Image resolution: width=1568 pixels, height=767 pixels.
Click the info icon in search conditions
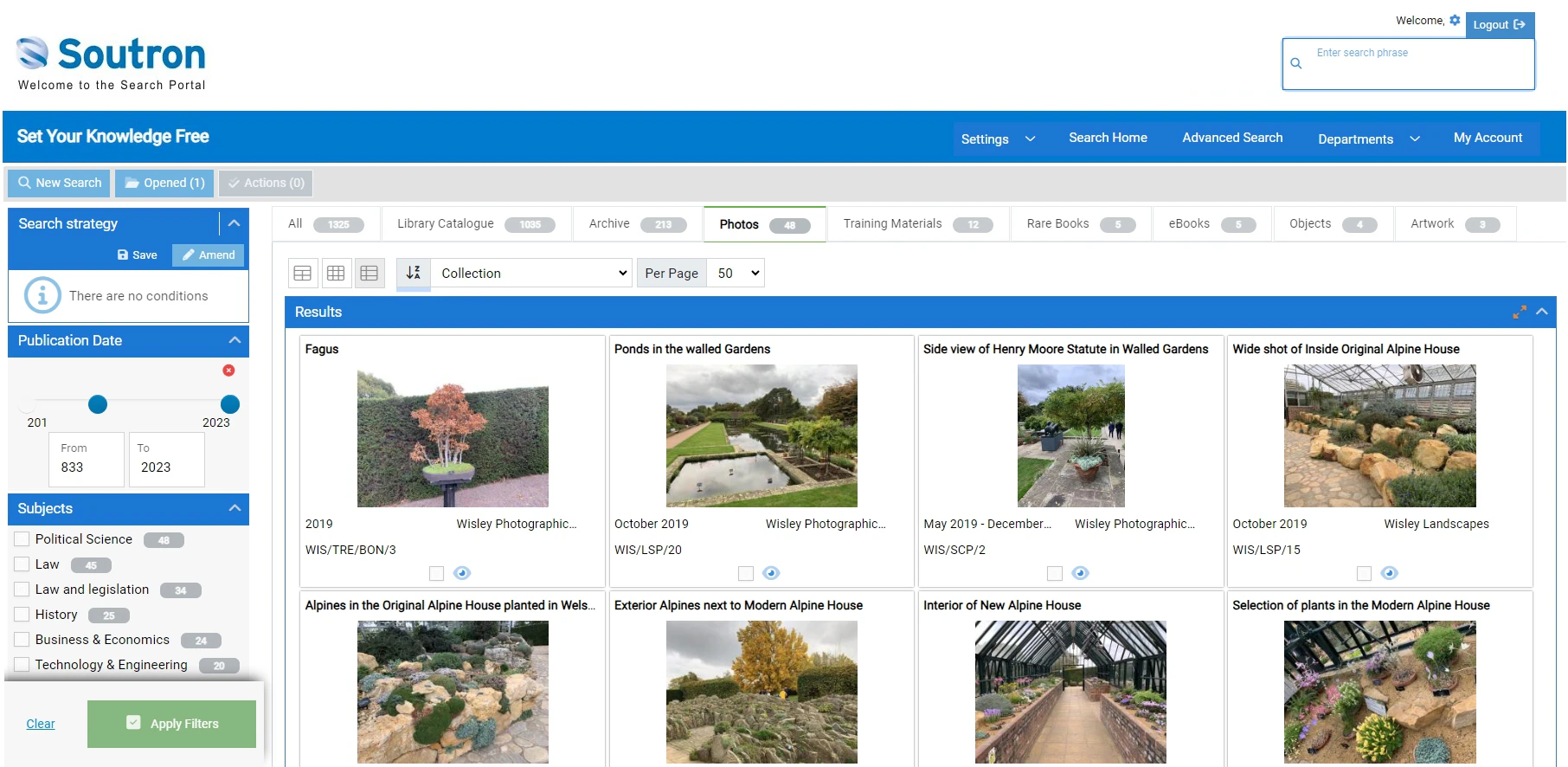(x=42, y=295)
